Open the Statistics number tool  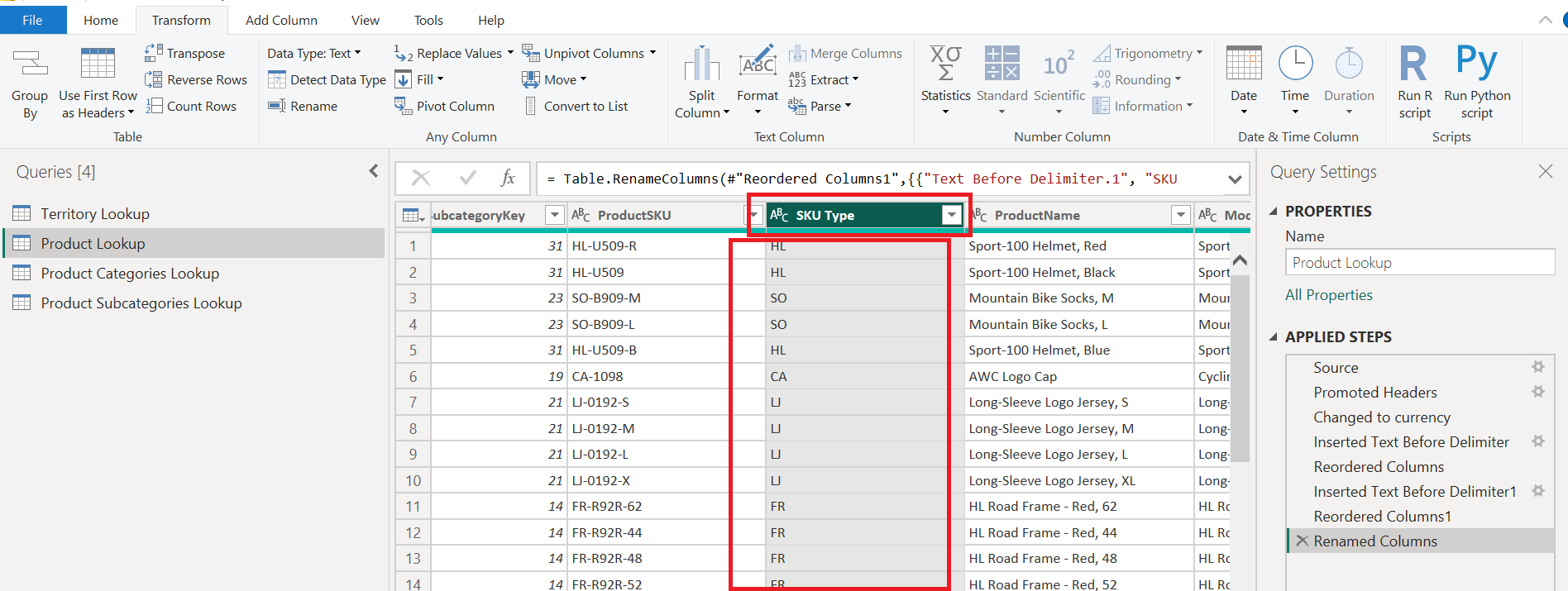945,64
